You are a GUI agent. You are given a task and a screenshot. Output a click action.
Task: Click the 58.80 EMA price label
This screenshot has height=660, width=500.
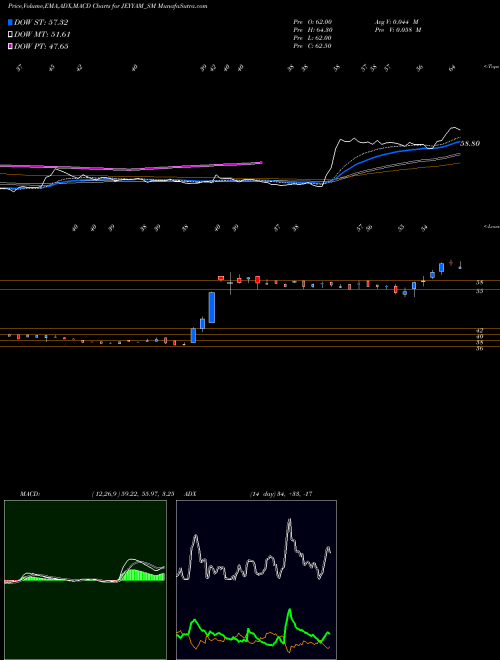pos(471,144)
